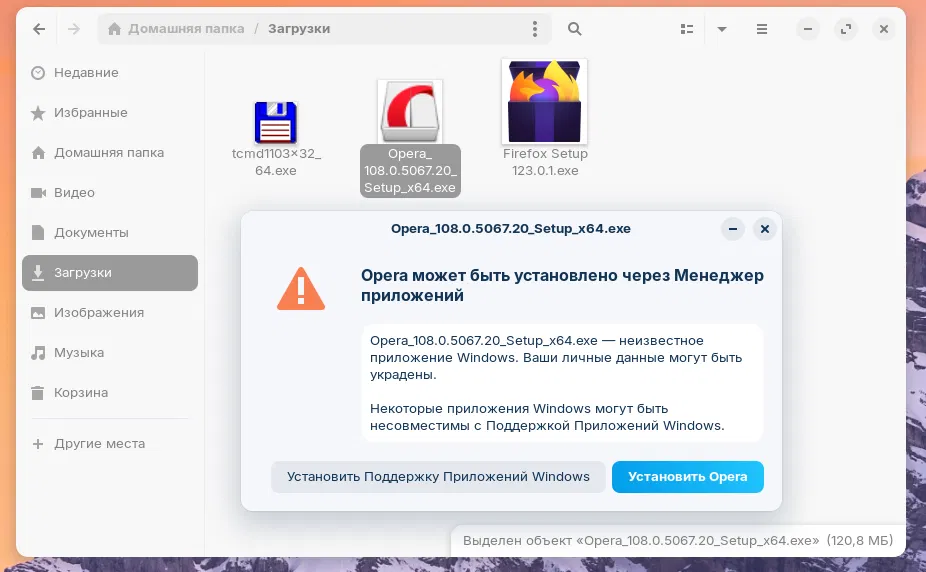
Task: Open Видео folder in the sidebar
Action: tap(110, 192)
